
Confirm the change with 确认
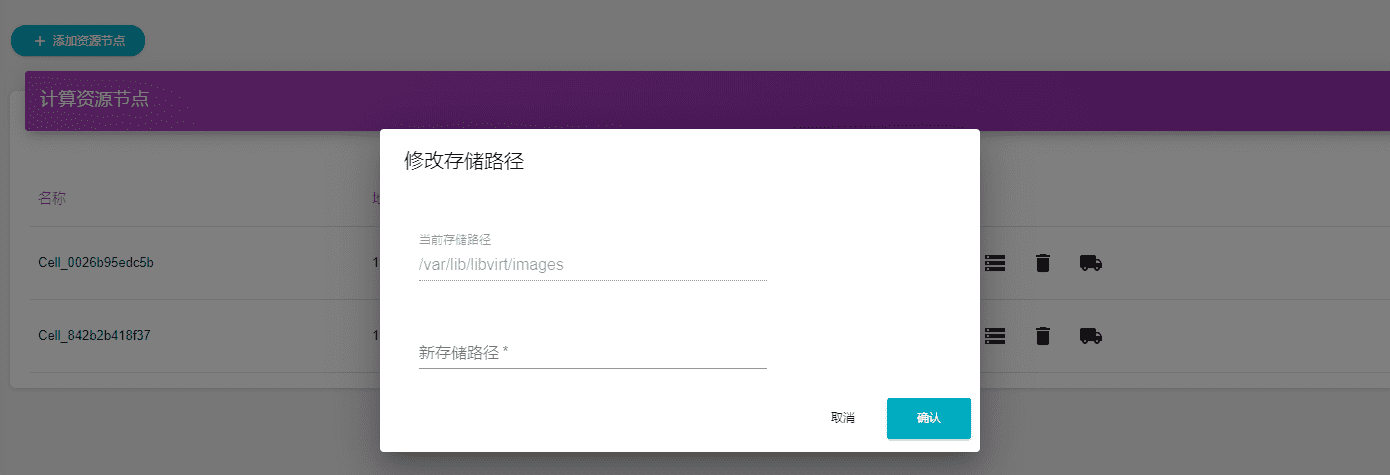(928, 418)
